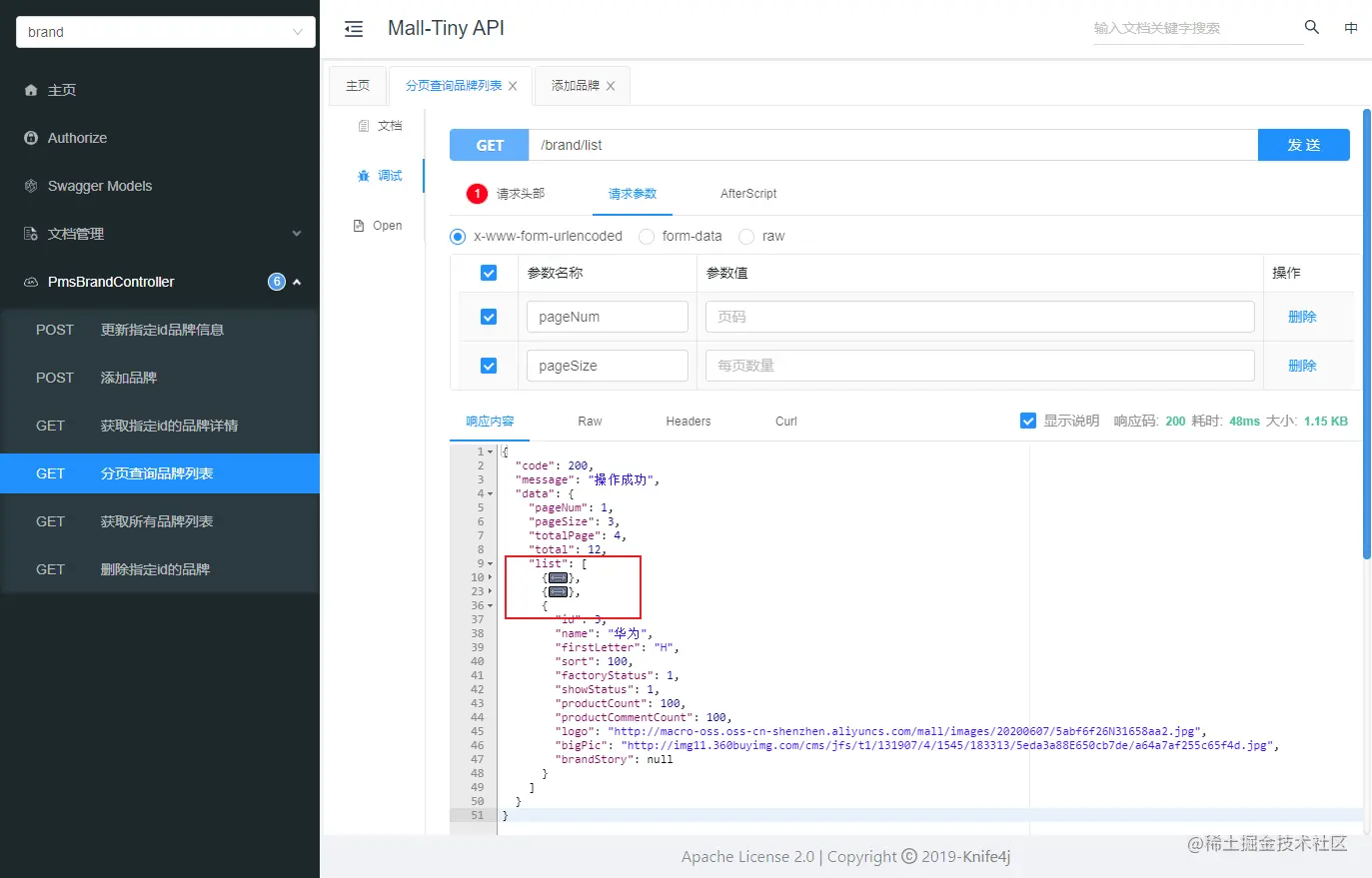1372x878 pixels.
Task: Focus the document keyword search box
Action: (x=1197, y=28)
